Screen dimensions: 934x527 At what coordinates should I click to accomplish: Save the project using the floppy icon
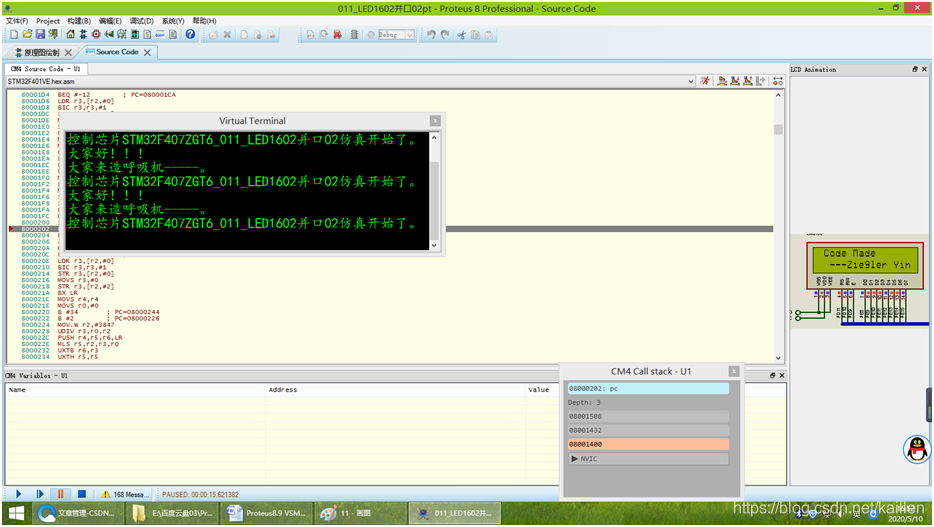(x=40, y=35)
